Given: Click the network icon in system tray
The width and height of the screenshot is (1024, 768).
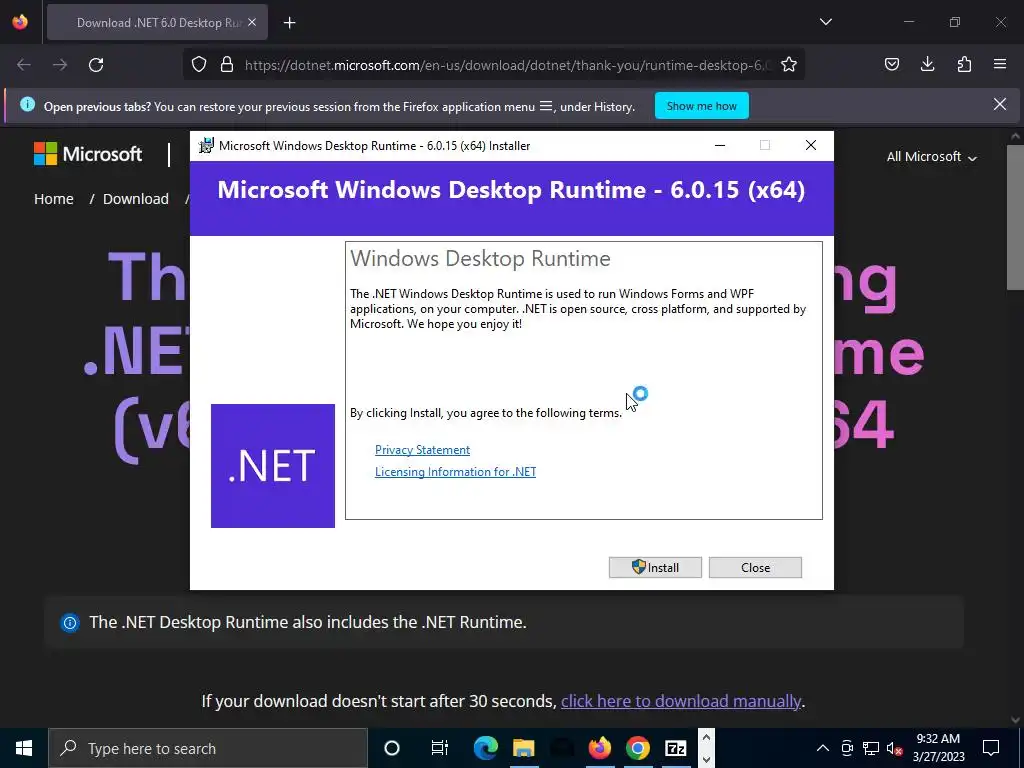Looking at the screenshot, I should tap(871, 748).
